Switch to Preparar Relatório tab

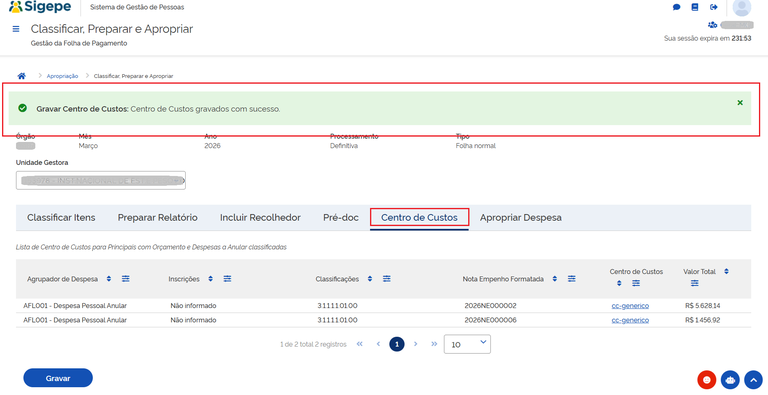pyautogui.click(x=158, y=218)
